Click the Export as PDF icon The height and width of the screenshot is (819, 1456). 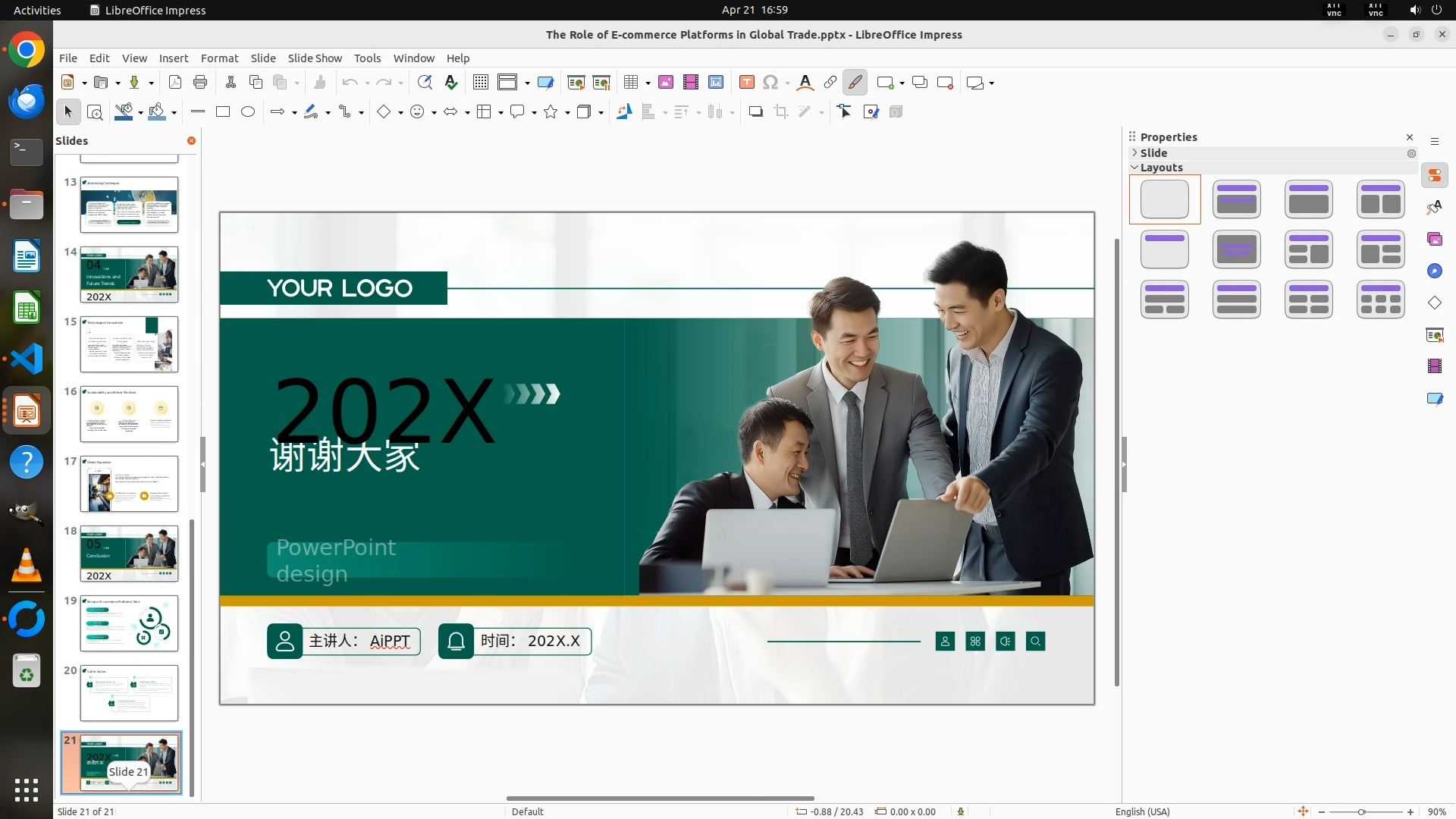coord(175,83)
